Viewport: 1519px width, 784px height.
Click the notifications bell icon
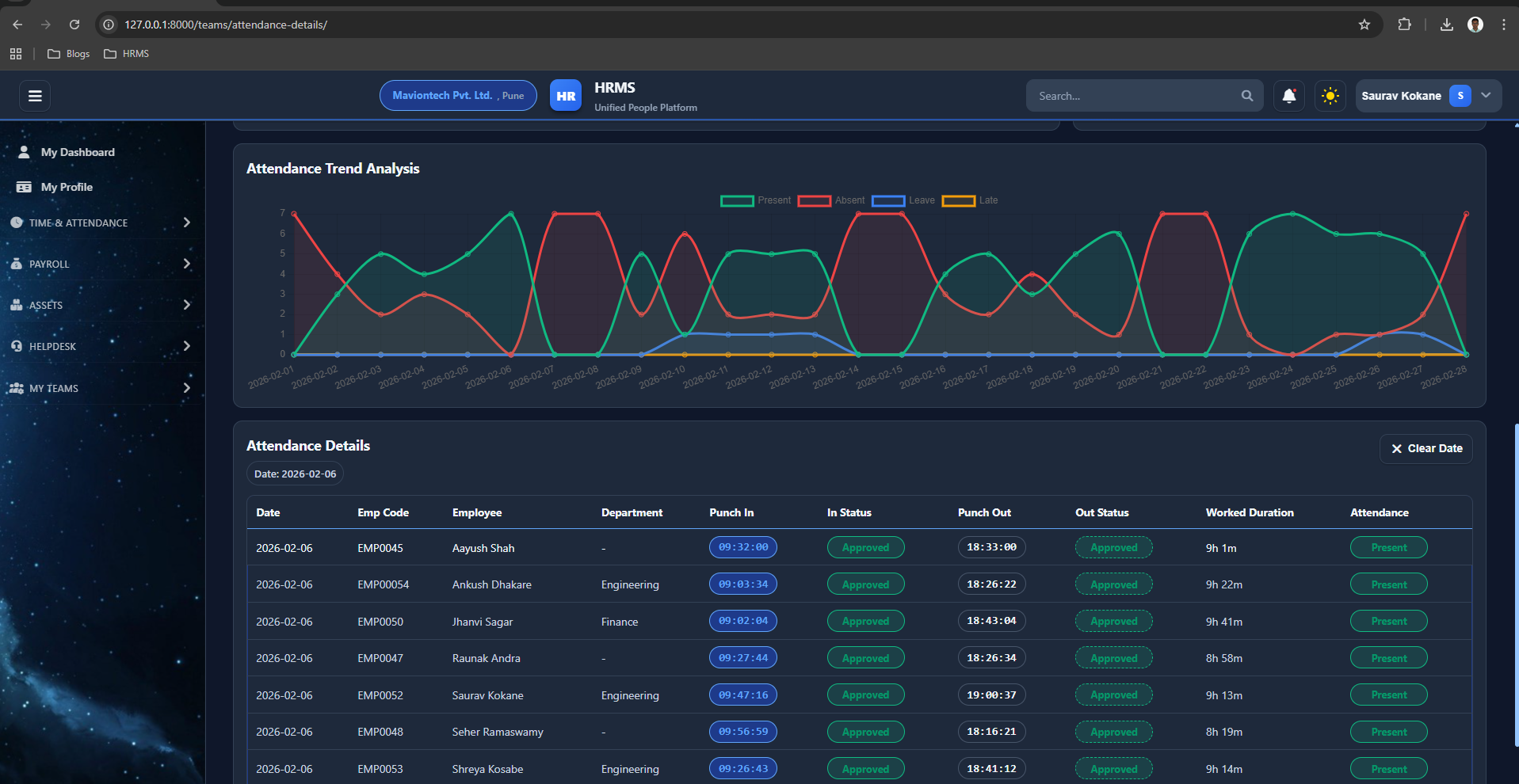1288,96
